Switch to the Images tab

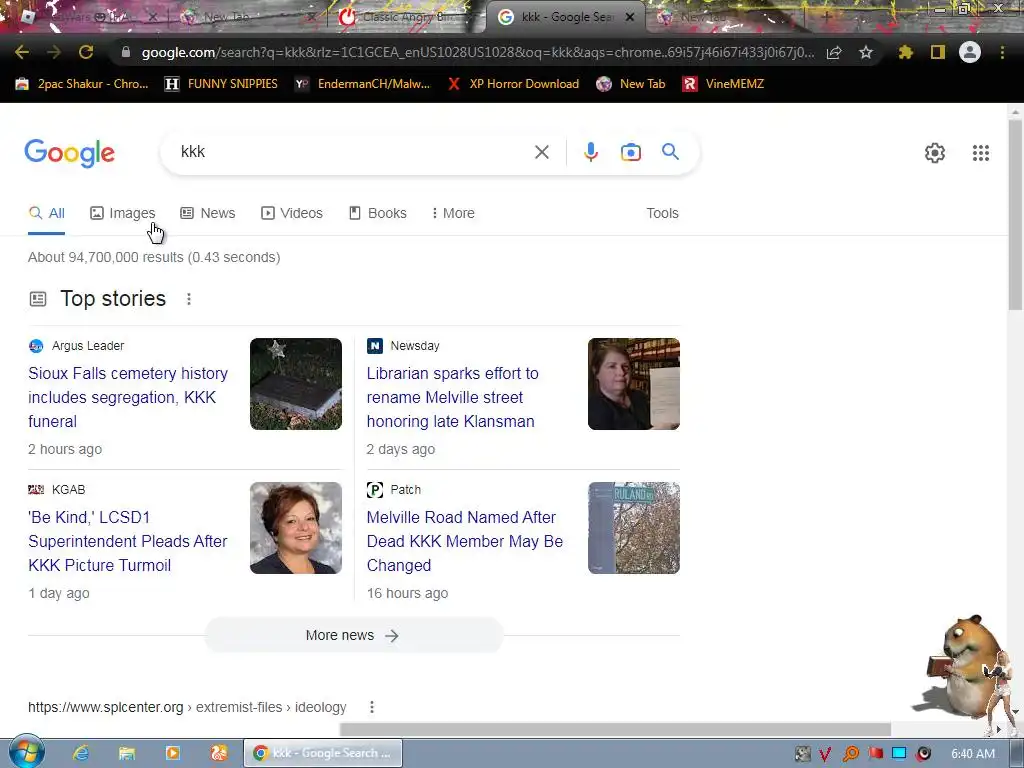(123, 213)
